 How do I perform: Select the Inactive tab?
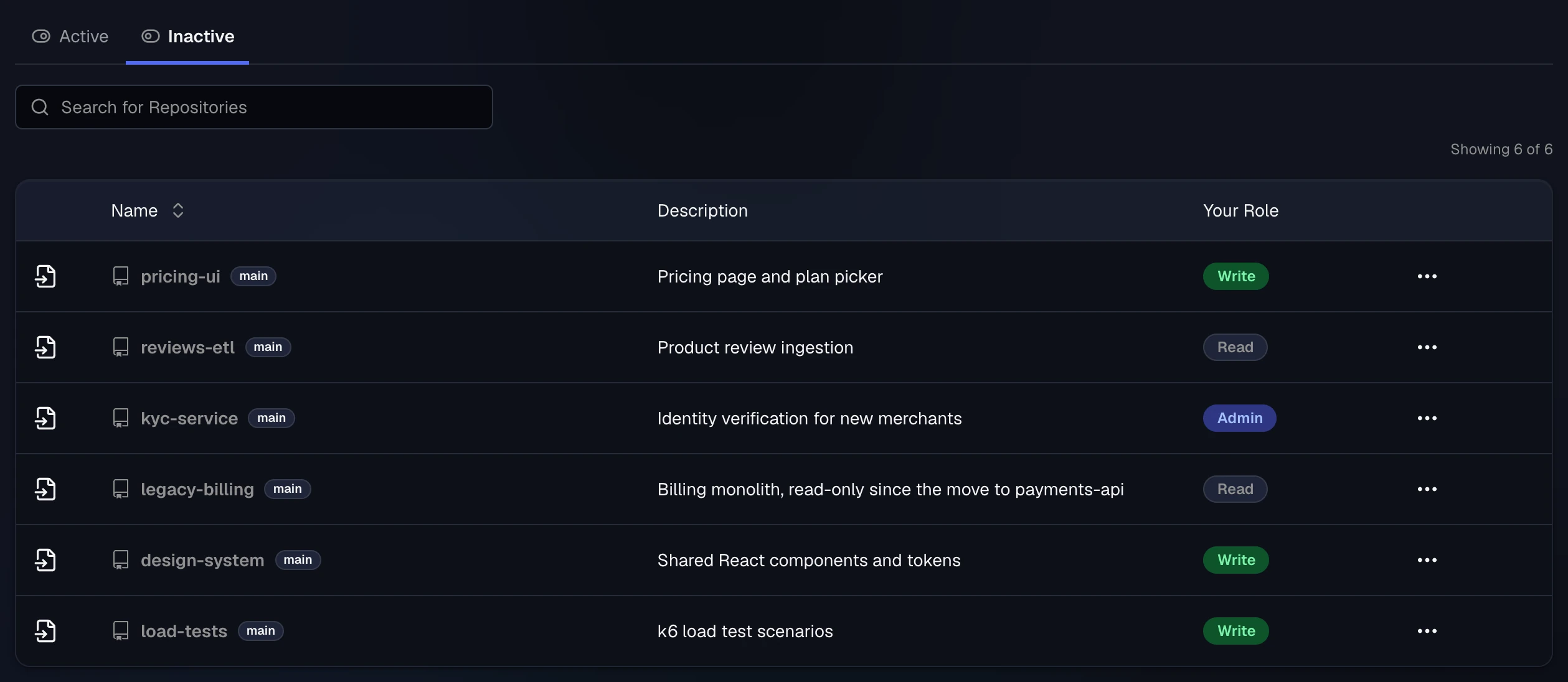click(x=187, y=36)
